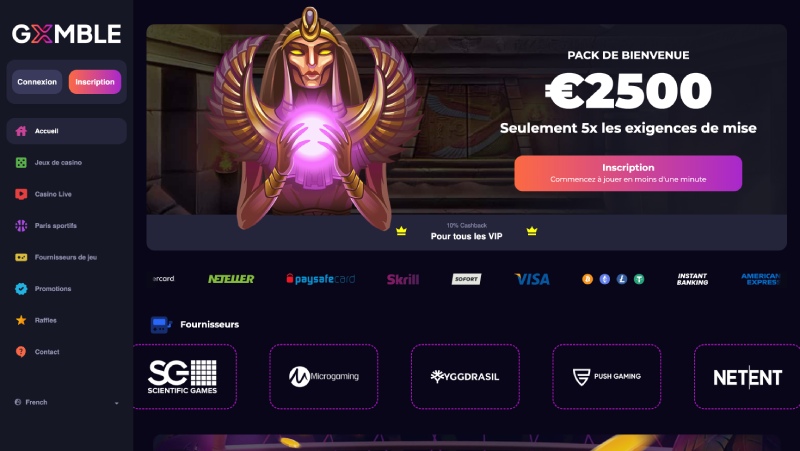Click the banner Inscription gradient button
Image resolution: width=800 pixels, height=451 pixels.
point(628,173)
